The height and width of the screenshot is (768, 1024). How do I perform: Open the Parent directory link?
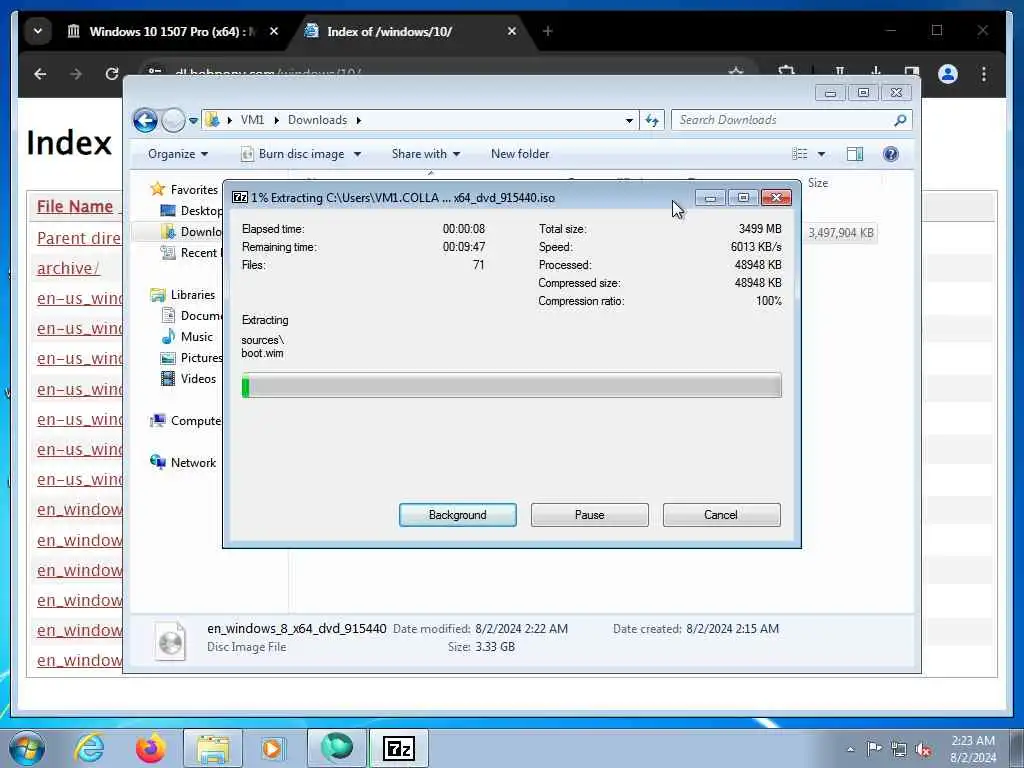click(x=79, y=238)
